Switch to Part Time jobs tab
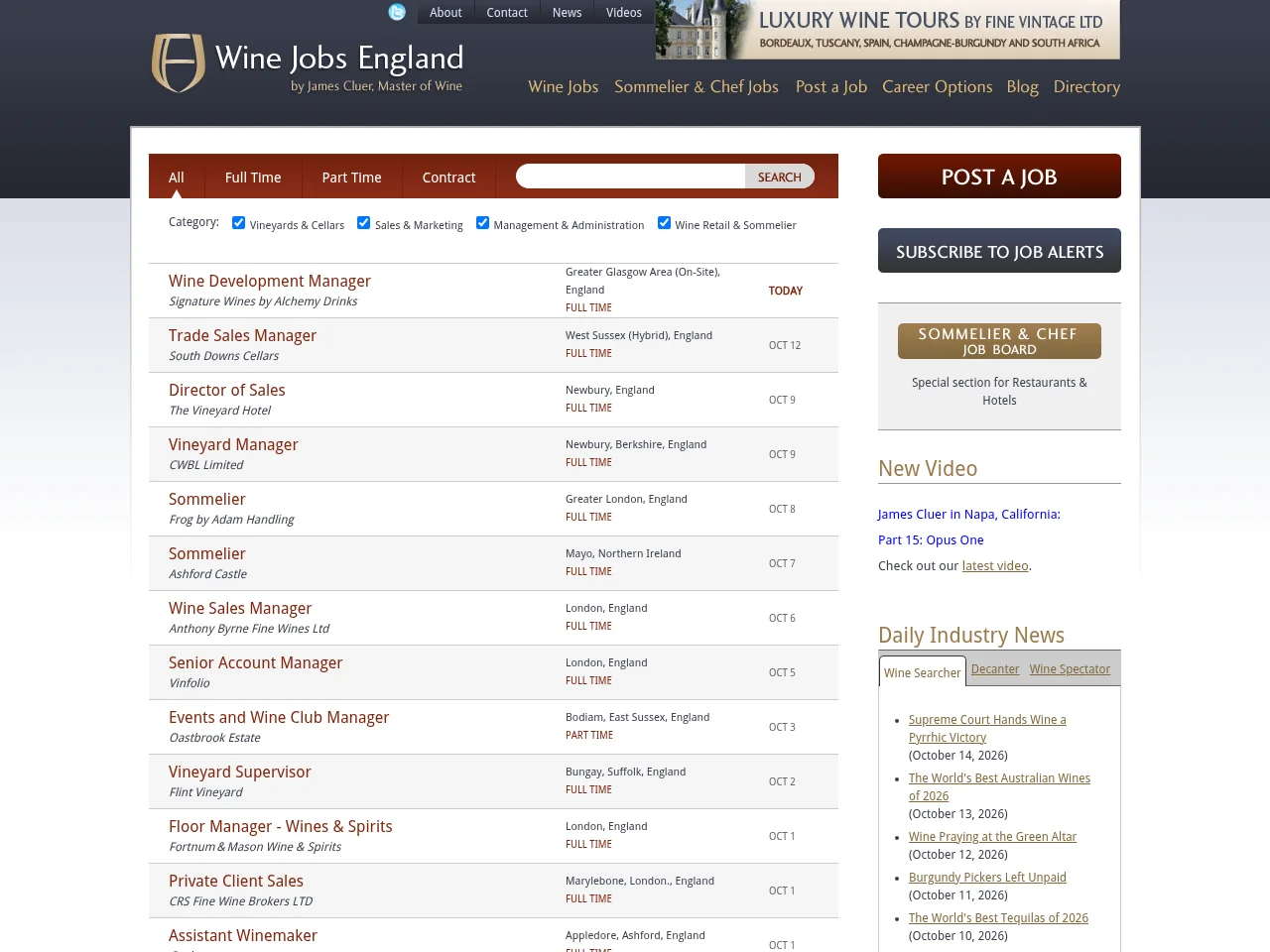Viewport: 1270px width, 952px height. [351, 178]
